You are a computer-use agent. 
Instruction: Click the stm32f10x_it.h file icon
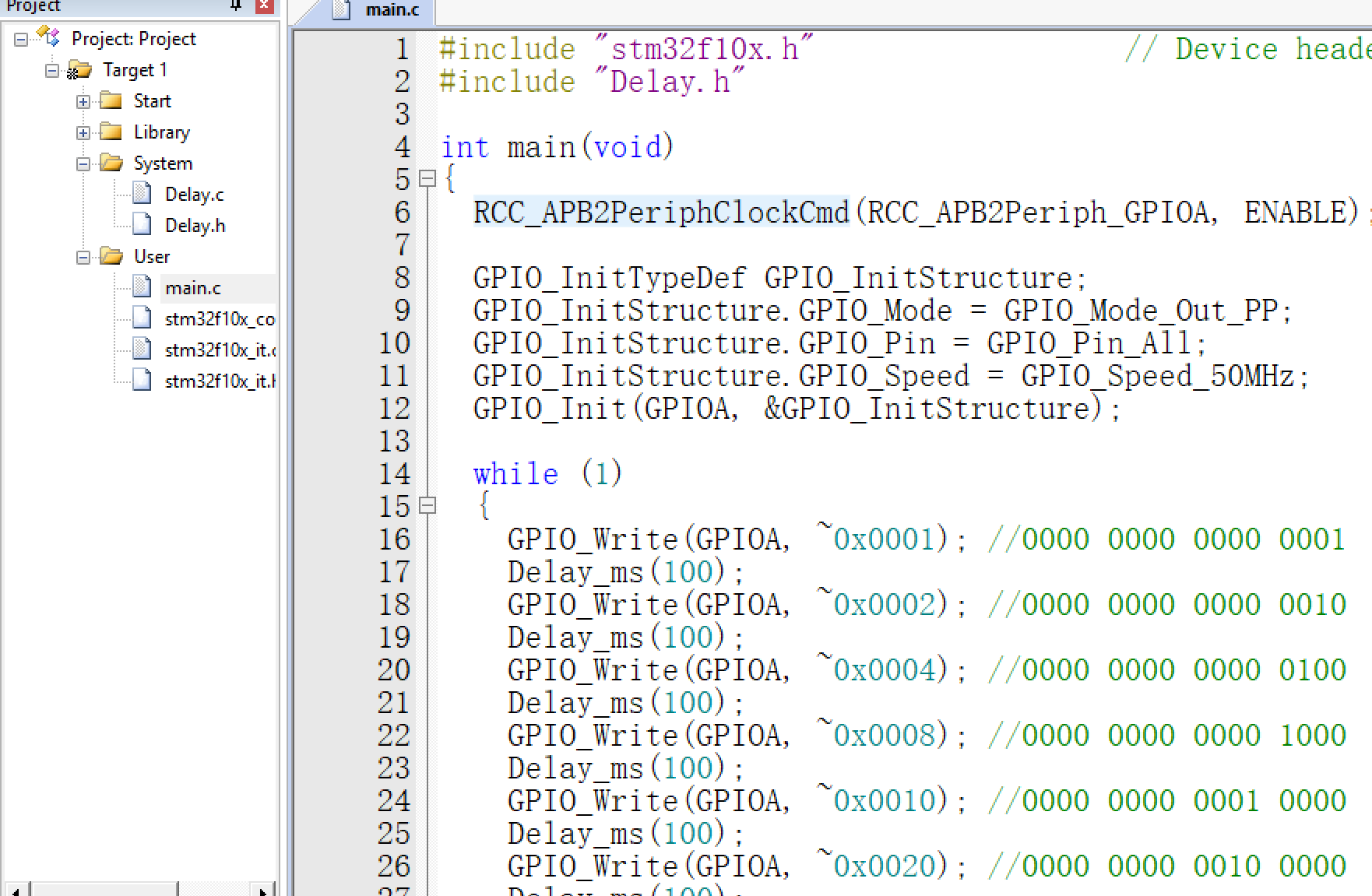[x=142, y=380]
